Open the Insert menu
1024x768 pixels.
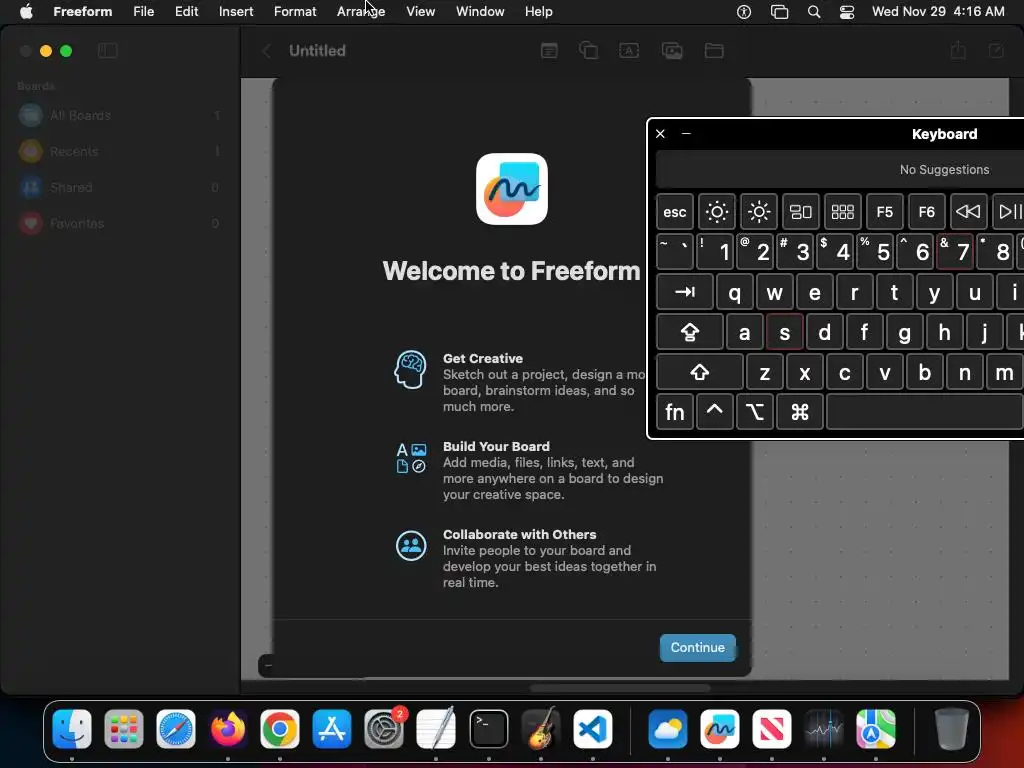tap(236, 11)
